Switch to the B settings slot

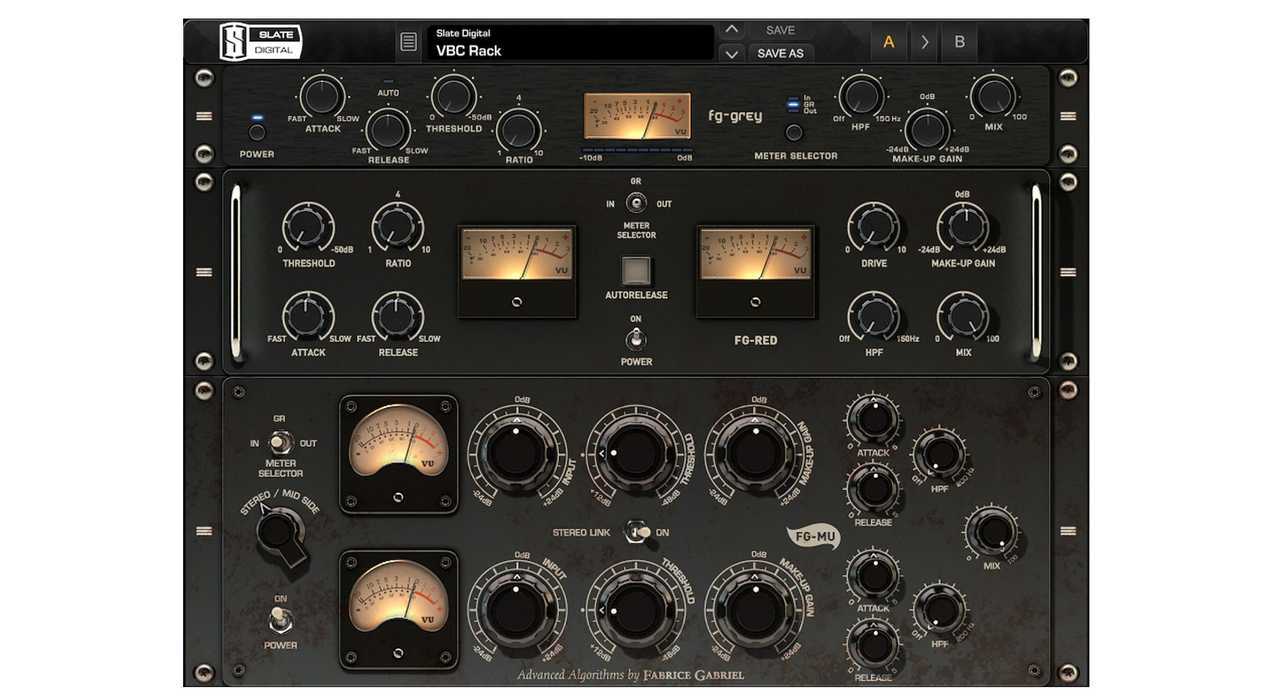click(959, 42)
